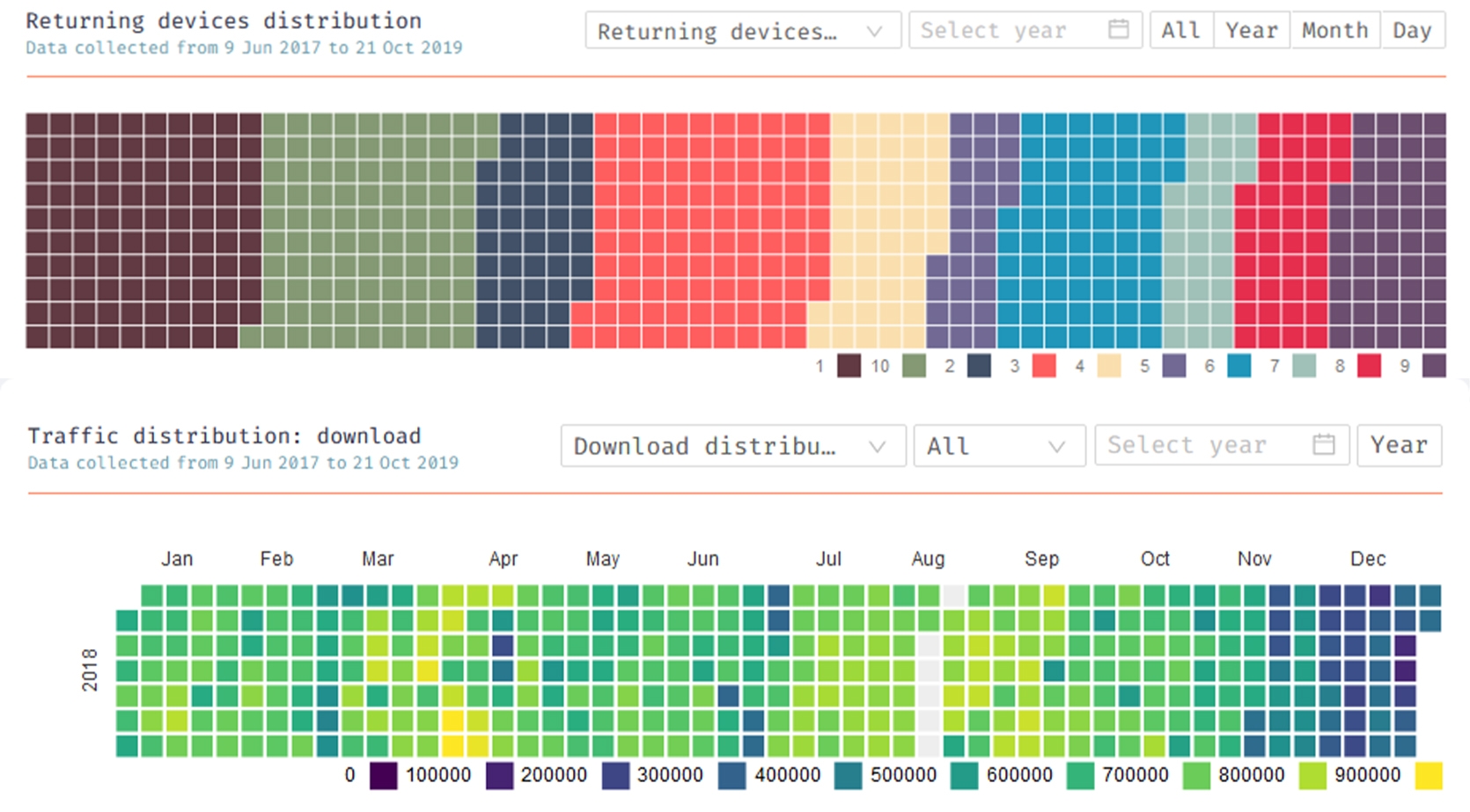Toggle legend swatch for category 8
This screenshot has height=812, width=1470.
[x=1370, y=366]
